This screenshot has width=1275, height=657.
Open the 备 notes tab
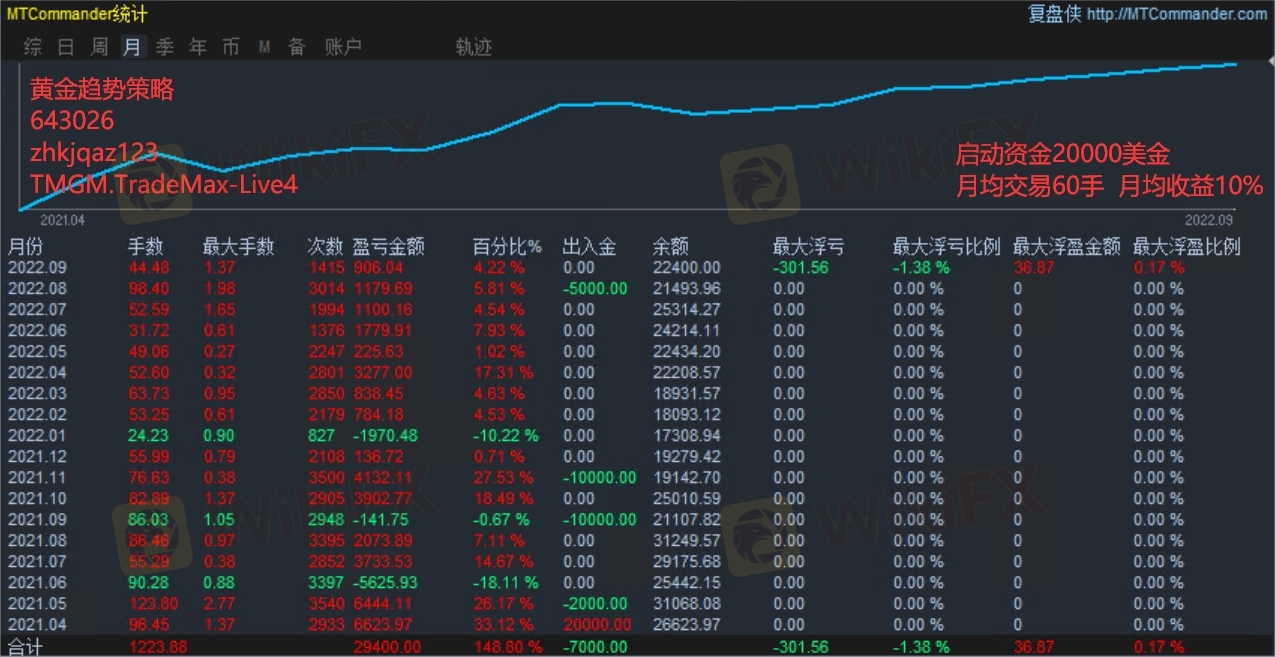(297, 47)
